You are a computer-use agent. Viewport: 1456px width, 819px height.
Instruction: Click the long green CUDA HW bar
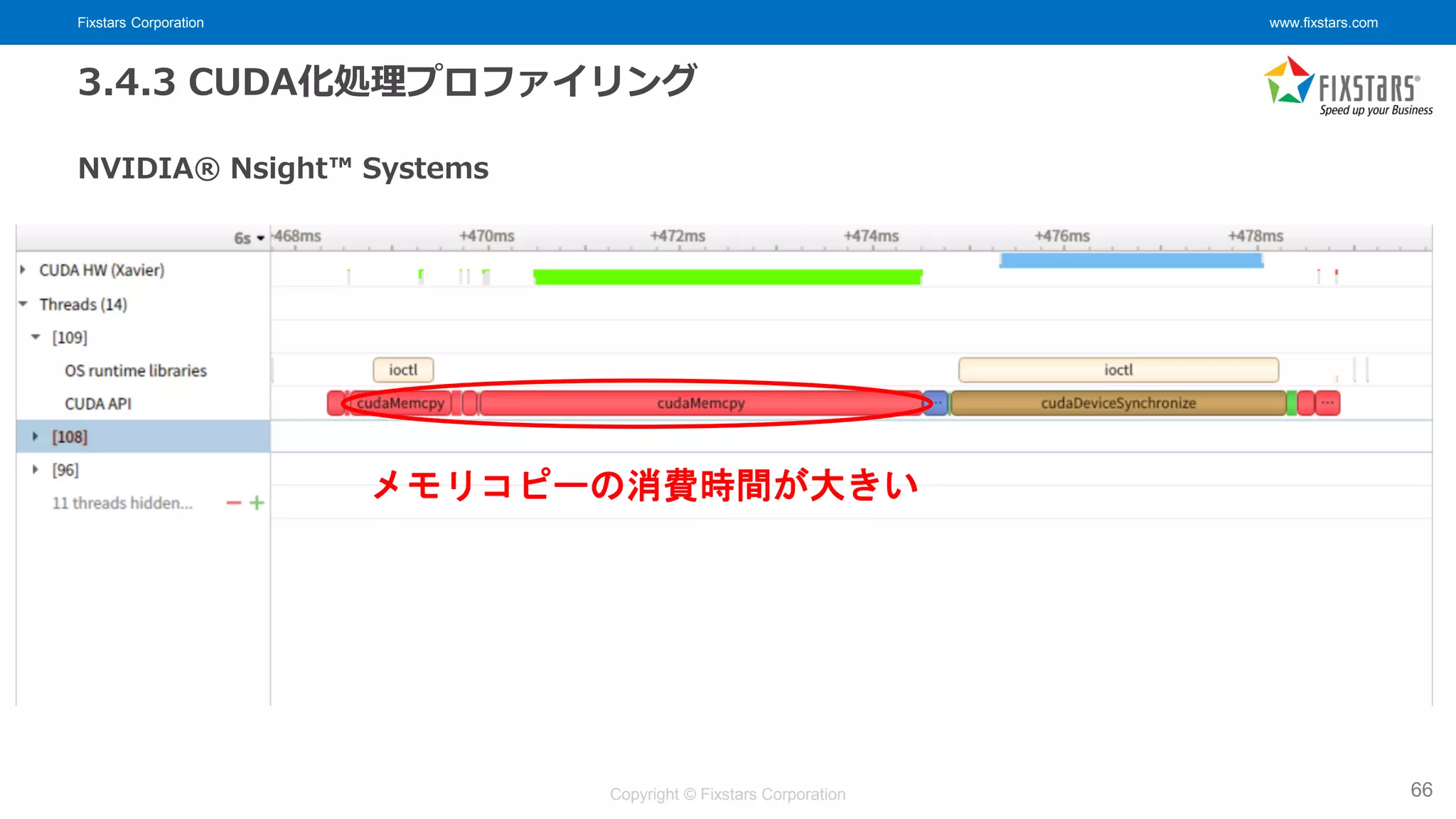728,277
